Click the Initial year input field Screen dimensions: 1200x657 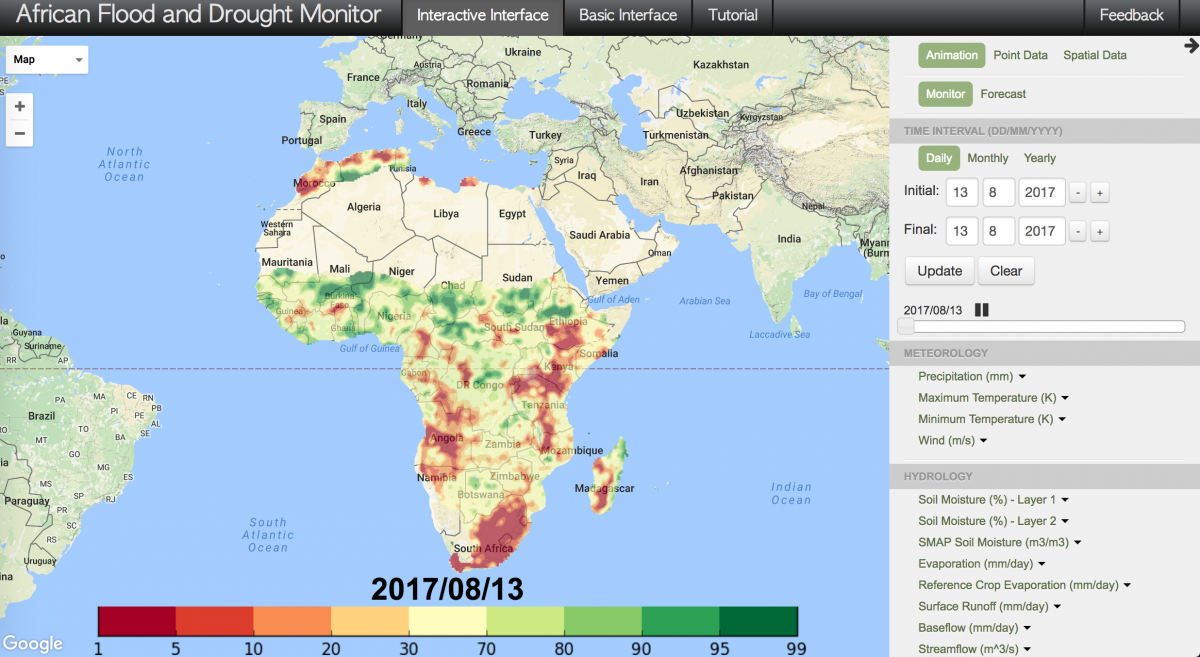click(1040, 192)
